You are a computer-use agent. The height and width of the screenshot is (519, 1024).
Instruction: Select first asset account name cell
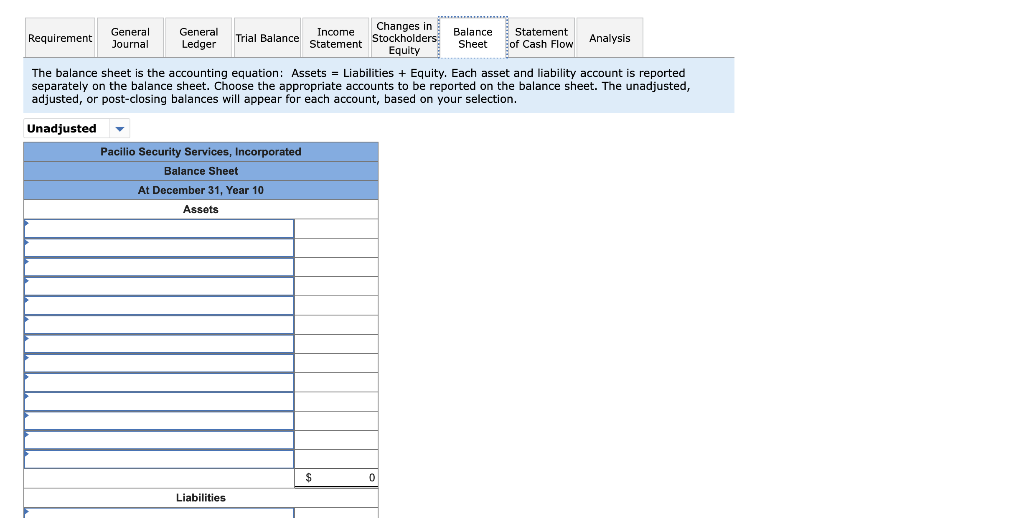[x=159, y=228]
